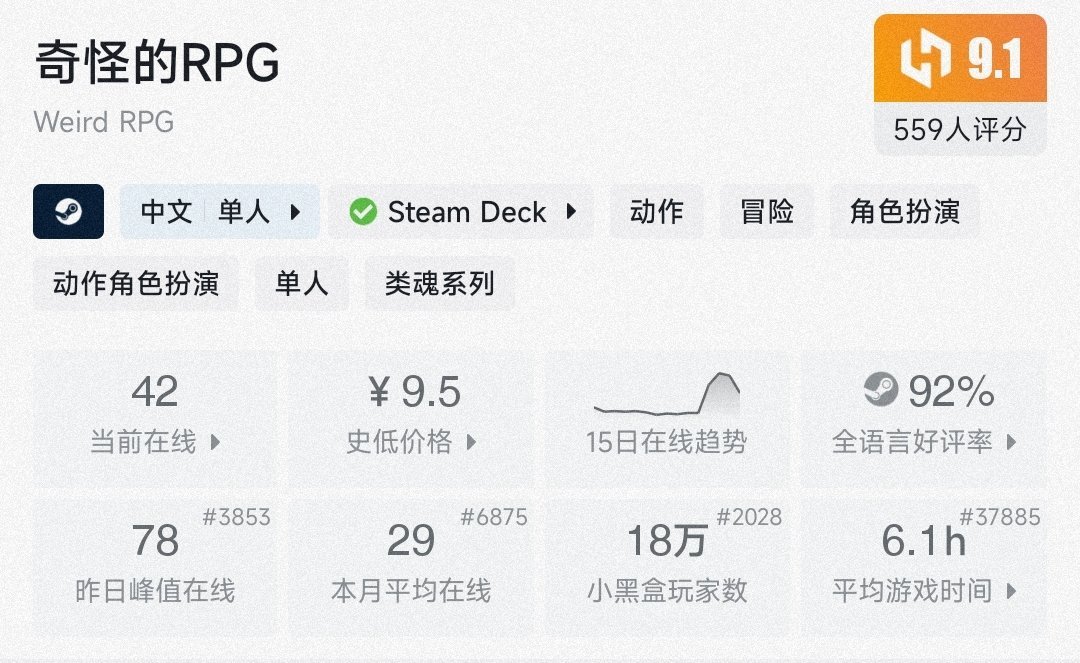Open the 史低价格 price history arrow
1080x663 pixels.
[x=471, y=442]
